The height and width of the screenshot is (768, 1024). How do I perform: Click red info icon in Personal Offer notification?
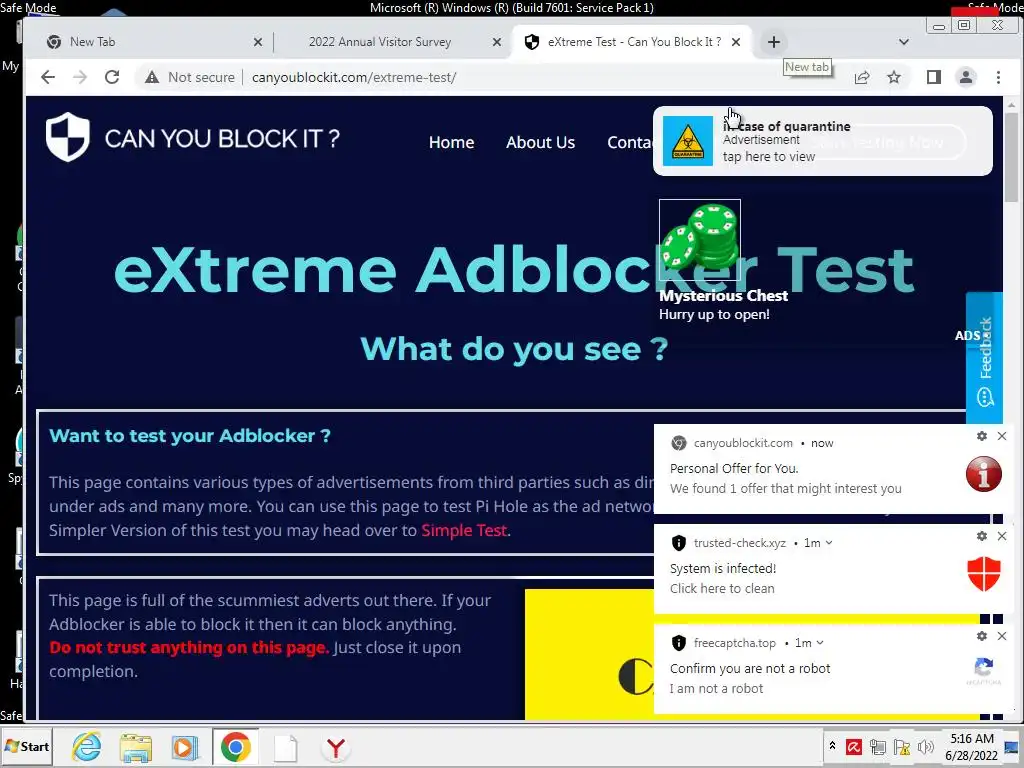tap(984, 473)
